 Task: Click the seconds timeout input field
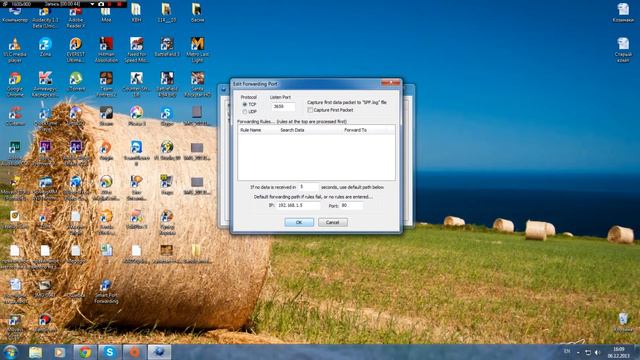click(x=308, y=187)
